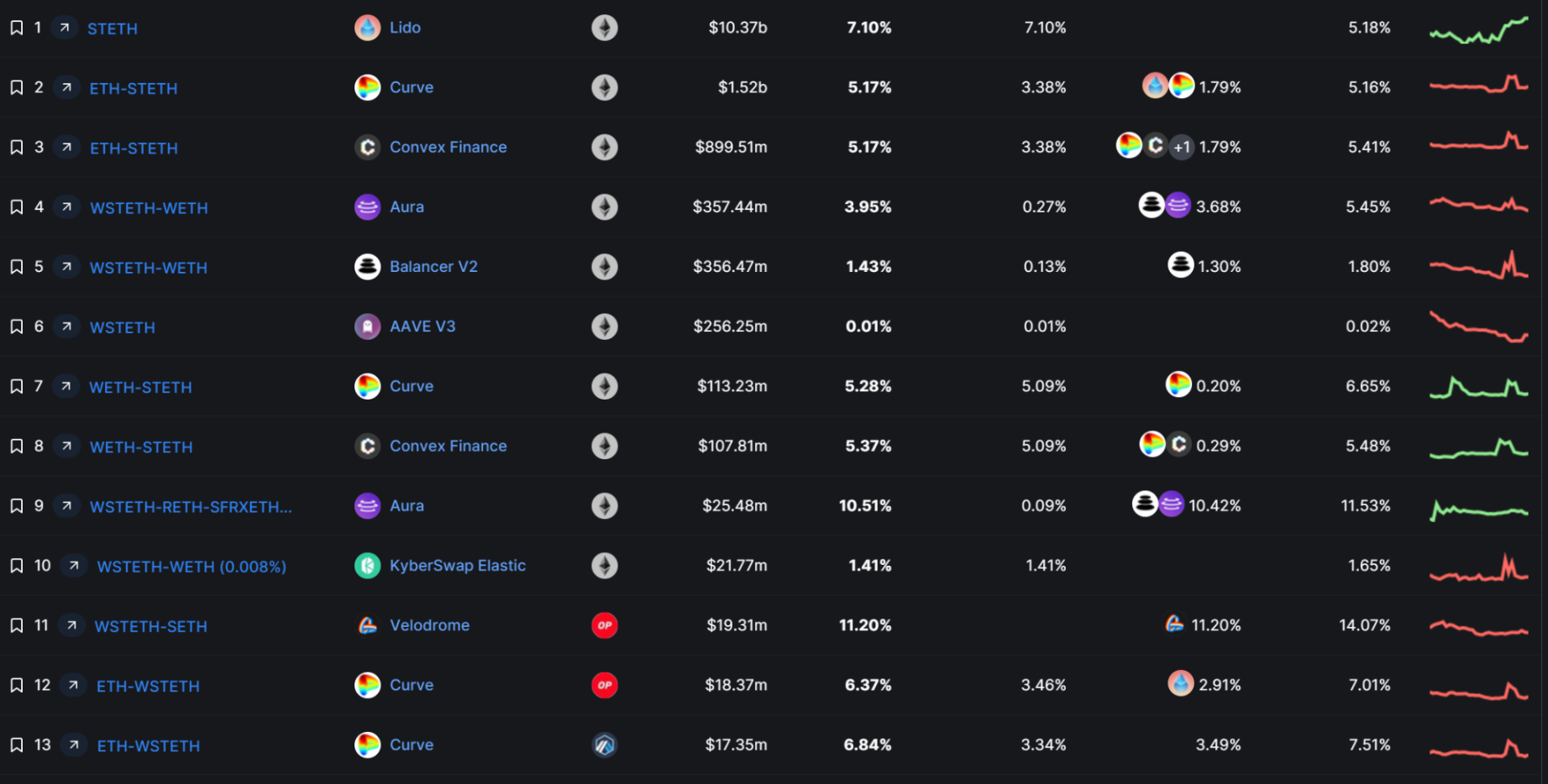Open external link arrow for STETH
This screenshot has width=1548, height=784.
[x=65, y=28]
